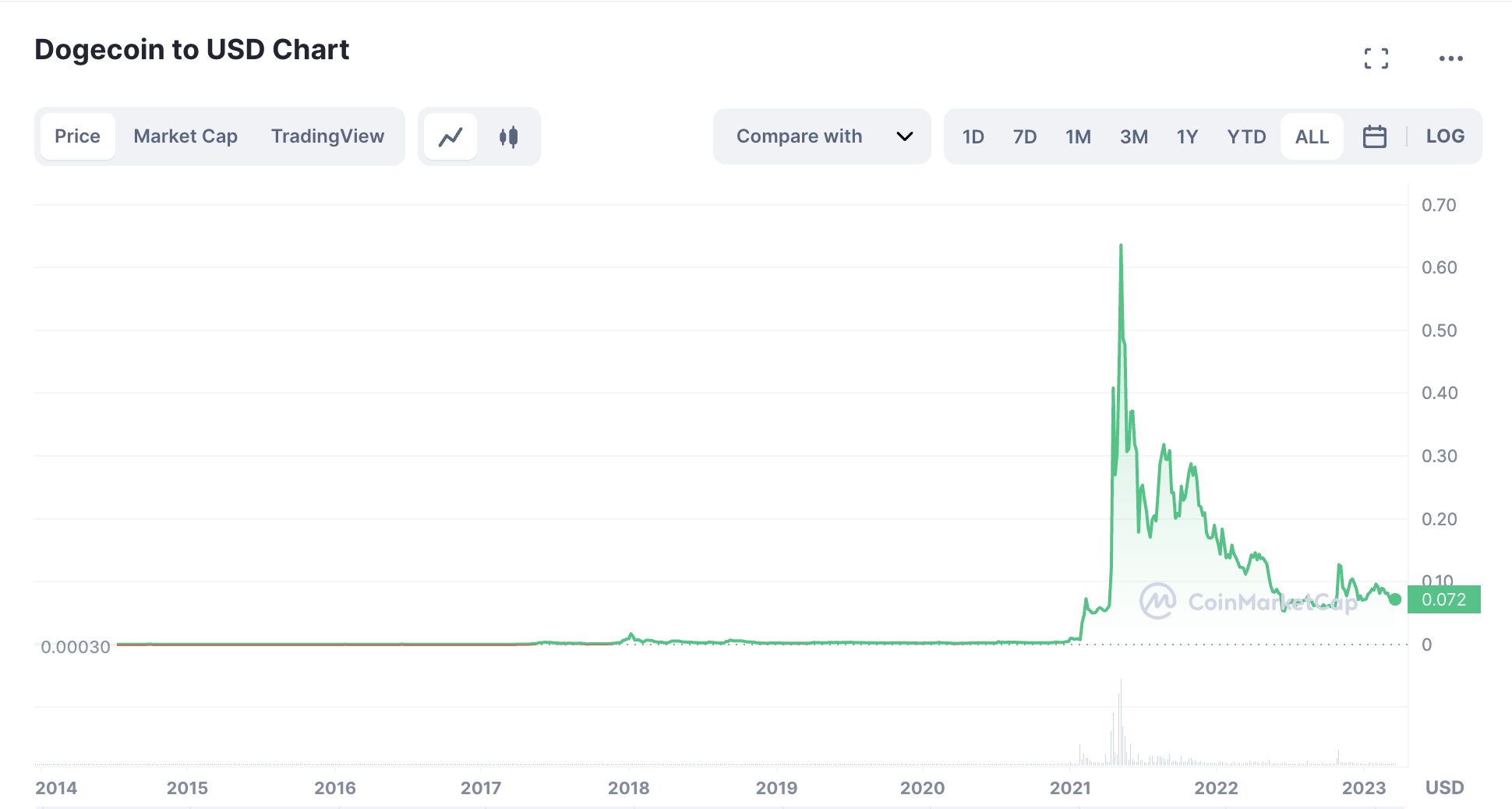Image resolution: width=1512 pixels, height=809 pixels.
Task: Select the ALL time range
Action: (1312, 137)
